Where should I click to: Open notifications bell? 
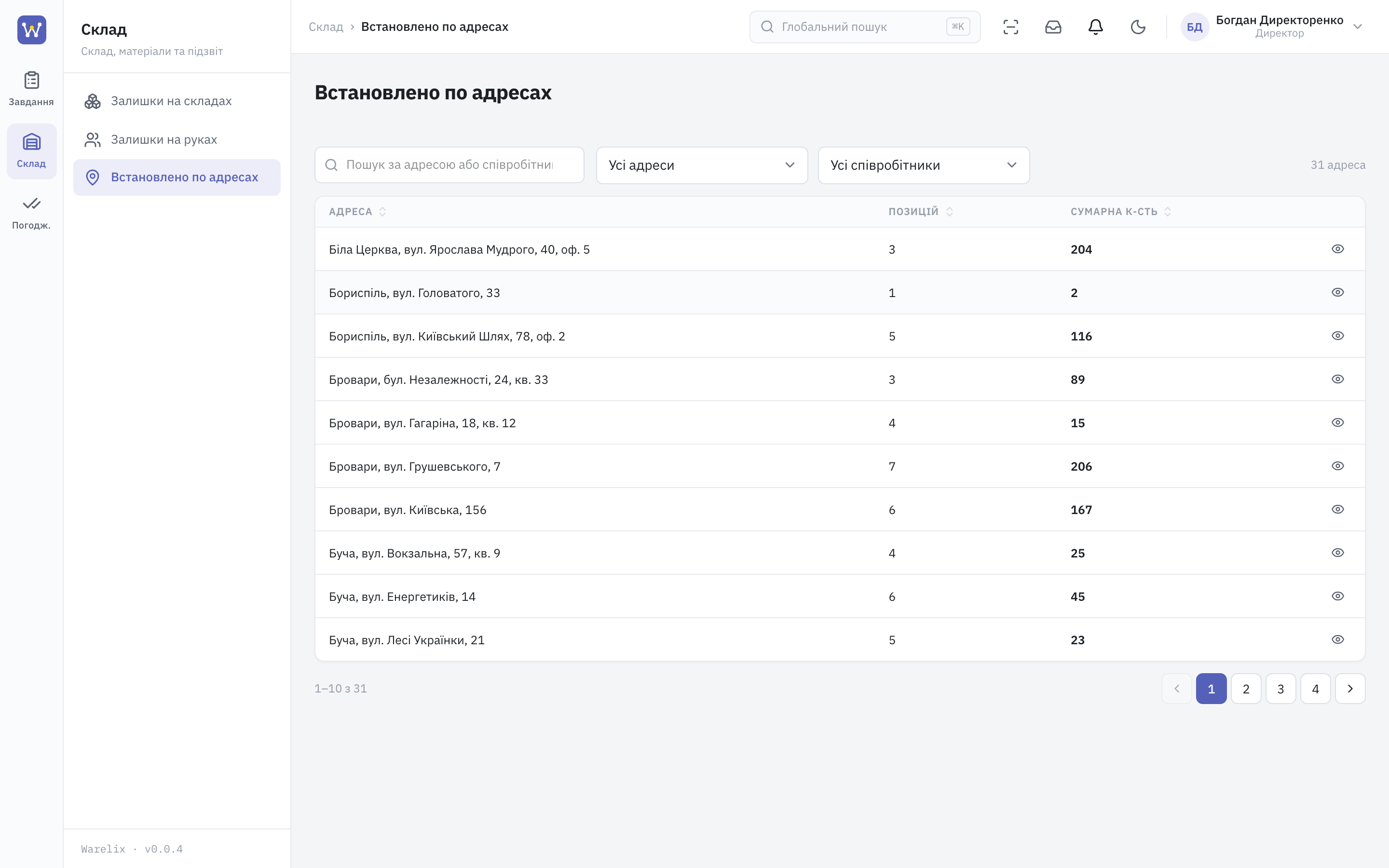click(1096, 27)
